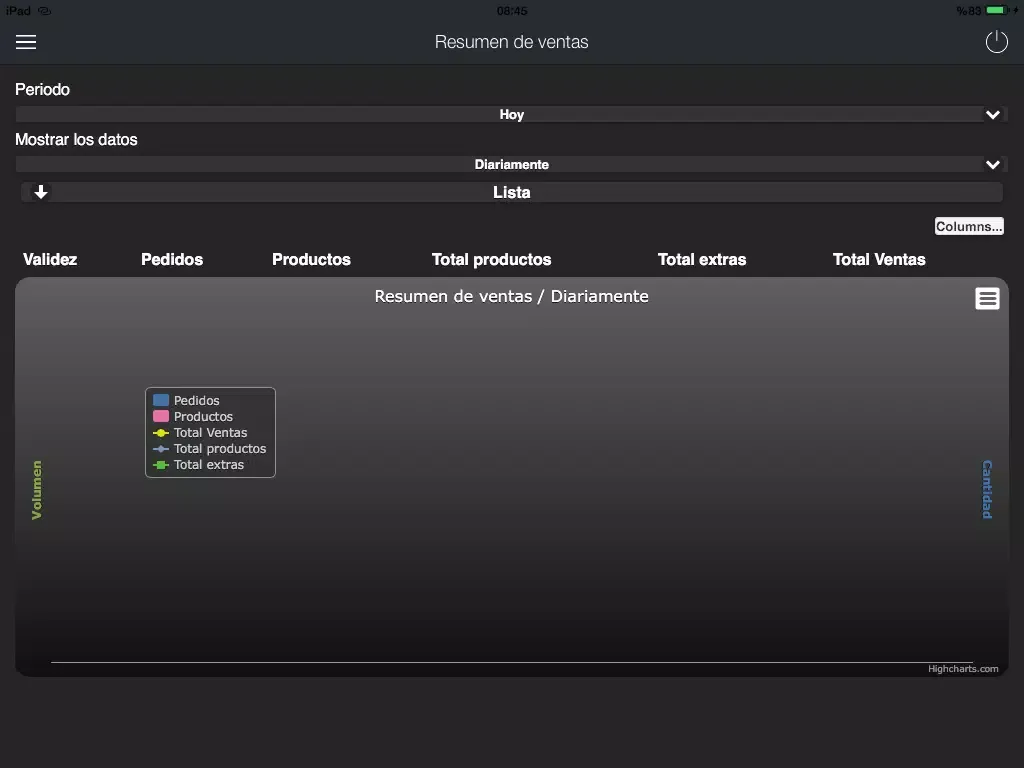Open the Highcharts.com credit link
Image resolution: width=1024 pixels, height=768 pixels.
[963, 669]
